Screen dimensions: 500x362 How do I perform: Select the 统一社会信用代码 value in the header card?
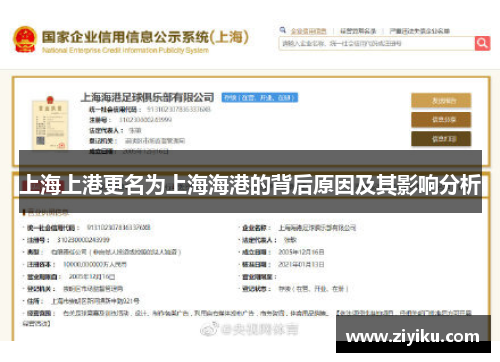tap(179, 109)
